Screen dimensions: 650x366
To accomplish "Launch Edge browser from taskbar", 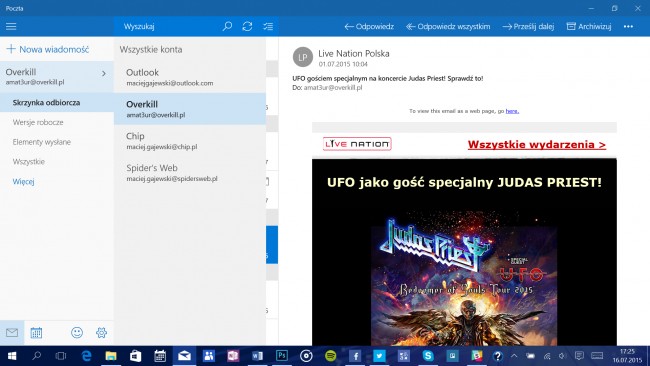I will pyautogui.click(x=86, y=356).
